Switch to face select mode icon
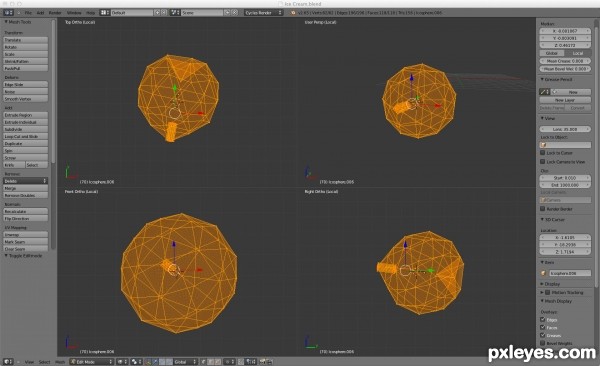The image size is (600, 366). [218, 361]
